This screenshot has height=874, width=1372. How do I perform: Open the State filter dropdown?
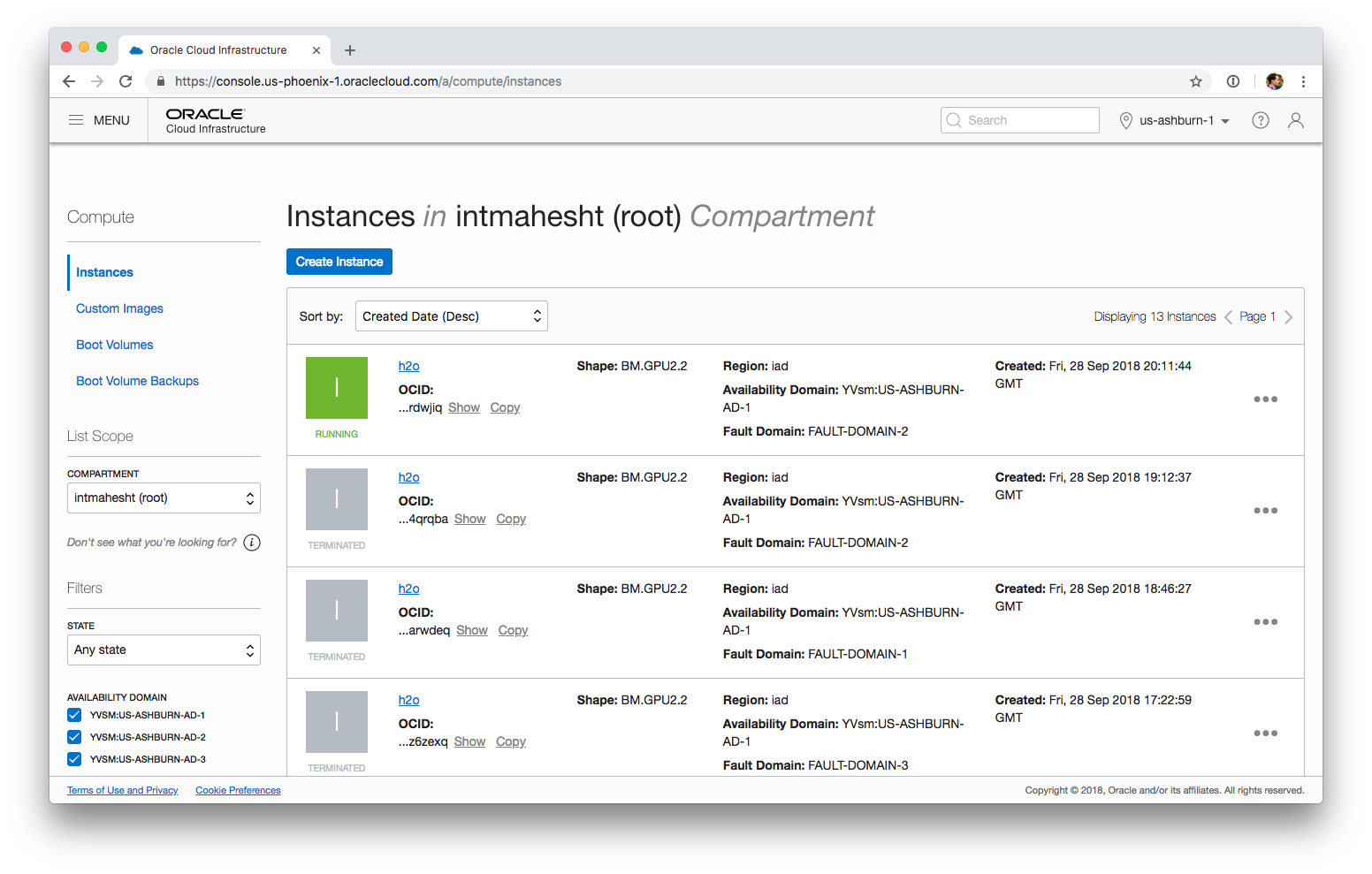[164, 650]
